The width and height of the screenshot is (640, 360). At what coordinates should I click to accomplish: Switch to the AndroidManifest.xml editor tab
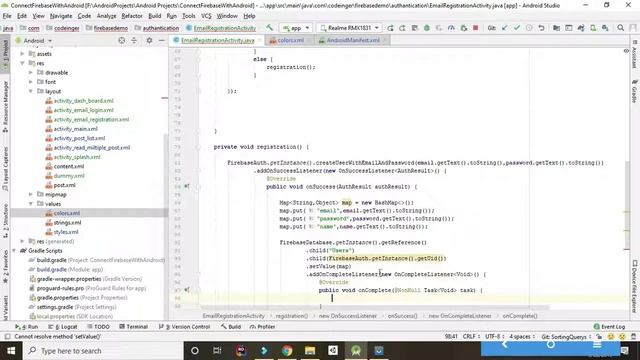pos(353,40)
